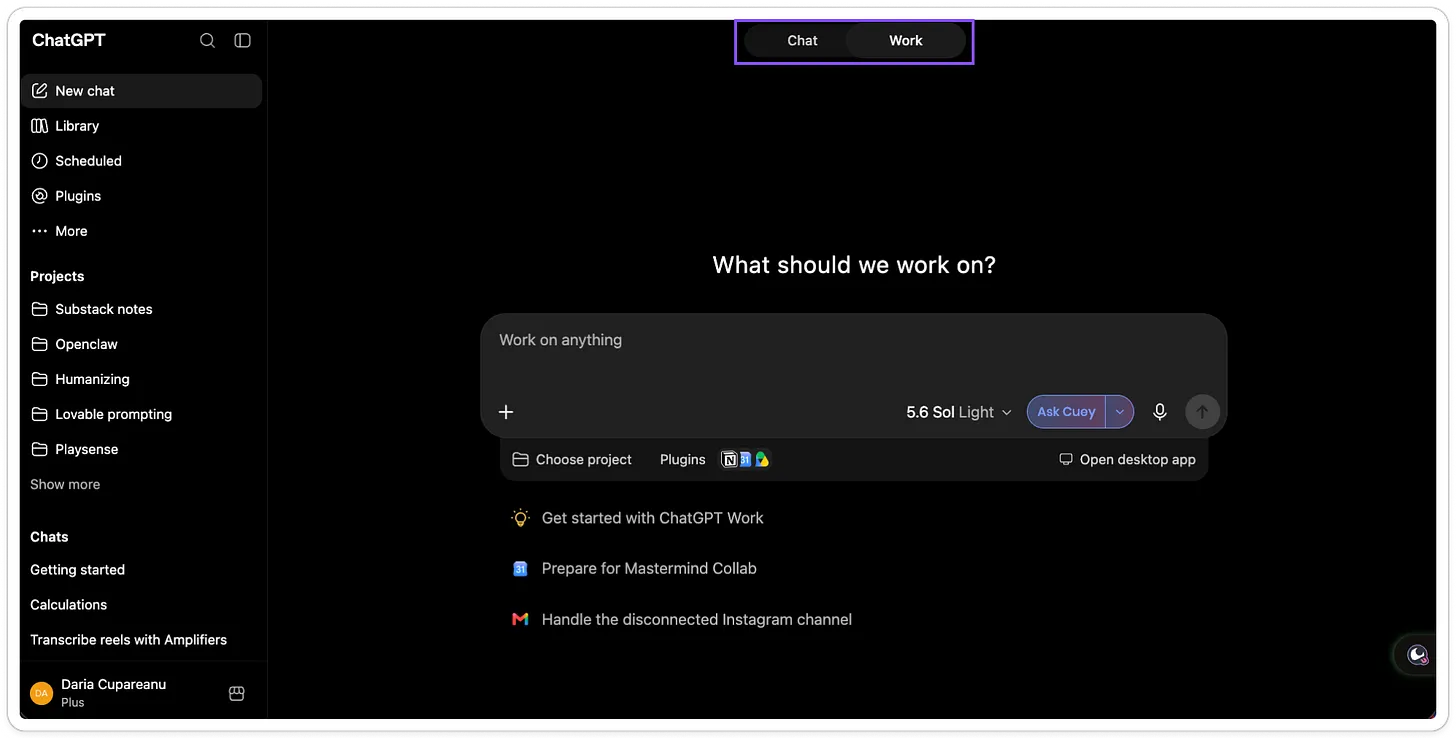Select Get started with ChatGPT Work suggestion
The width and height of the screenshot is (1456, 738).
(x=637, y=518)
